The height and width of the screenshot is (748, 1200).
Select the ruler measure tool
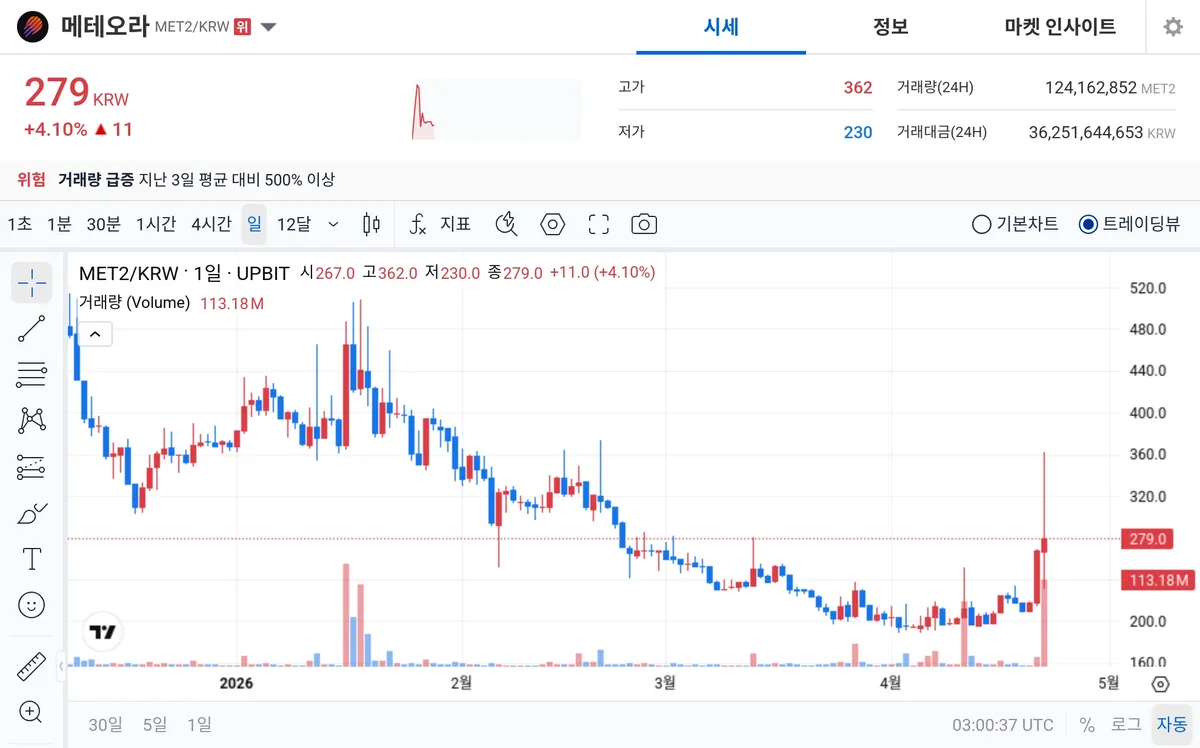[x=32, y=666]
